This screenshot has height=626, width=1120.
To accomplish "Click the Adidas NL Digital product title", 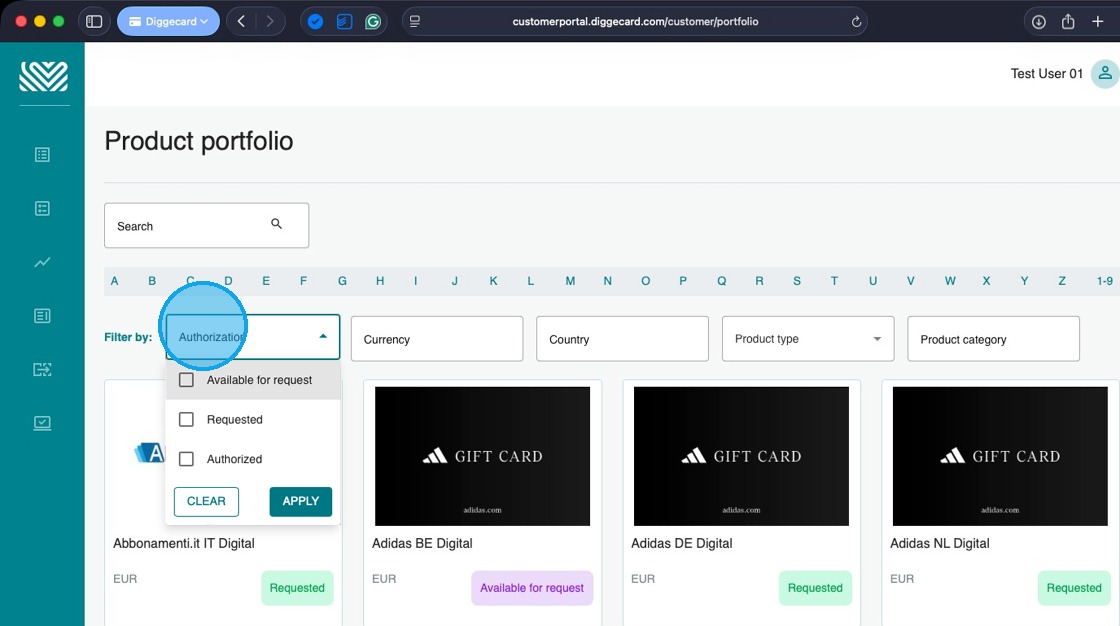I will tap(939, 543).
